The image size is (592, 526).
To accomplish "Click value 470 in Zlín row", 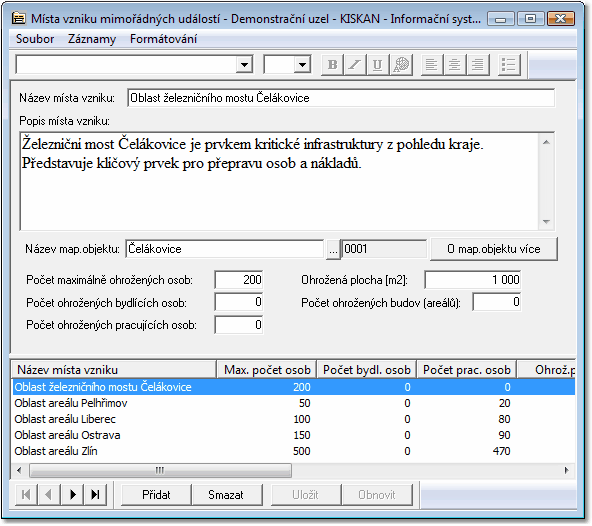I will point(501,451).
